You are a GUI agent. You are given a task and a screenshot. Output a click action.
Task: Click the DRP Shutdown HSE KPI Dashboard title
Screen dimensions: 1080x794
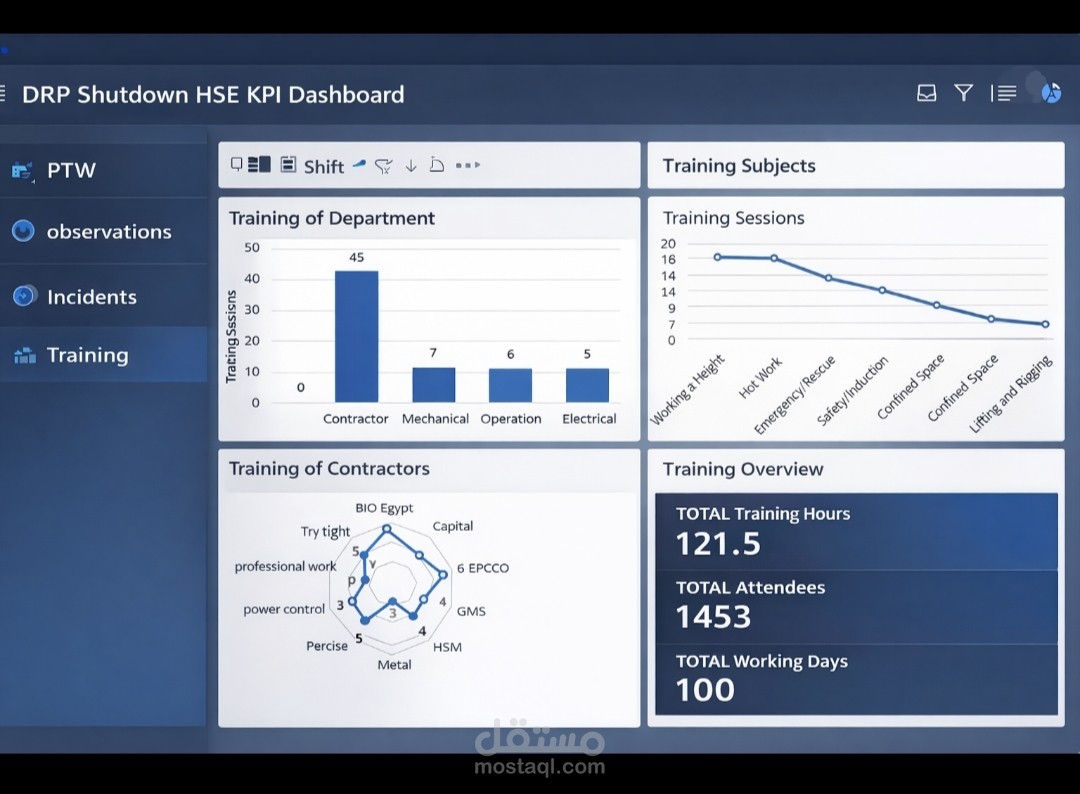tap(213, 94)
